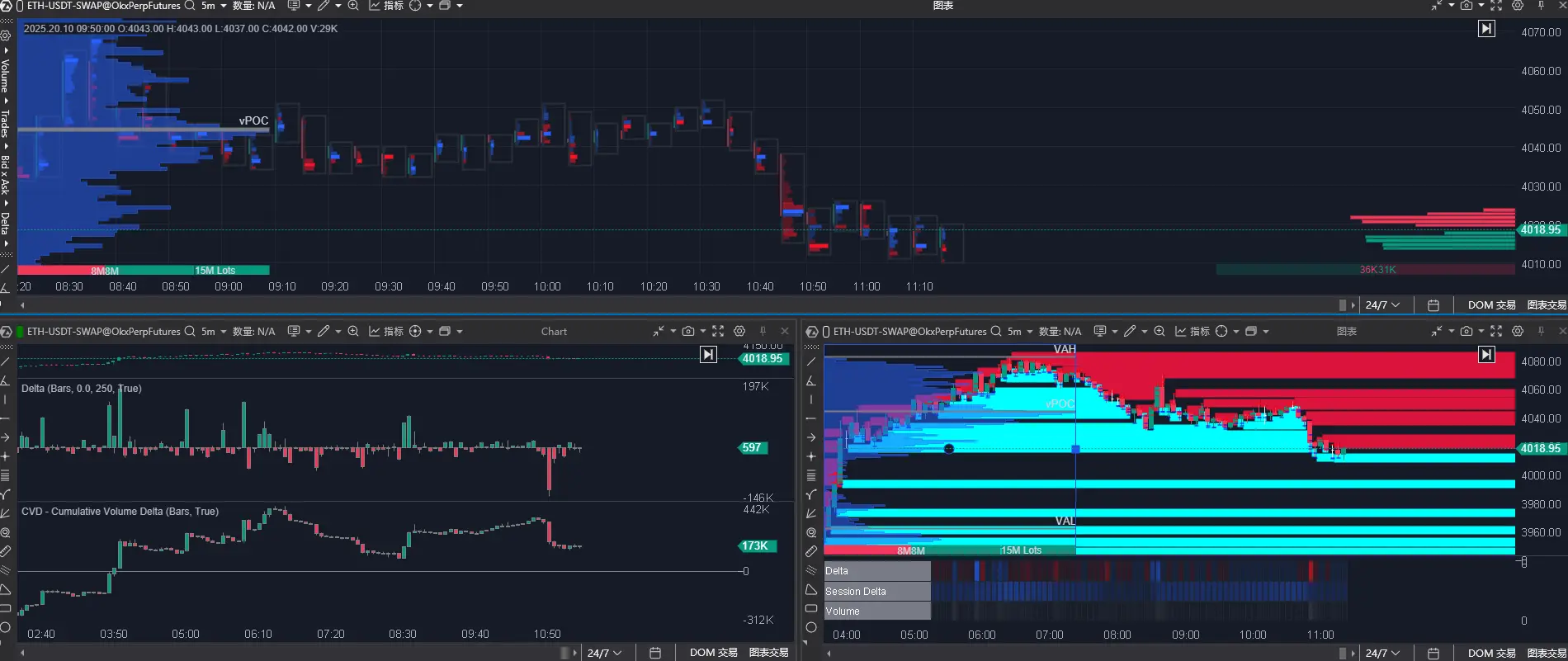Open settings gear in top footprint panel header
The image size is (1568, 661).
[1518, 5]
